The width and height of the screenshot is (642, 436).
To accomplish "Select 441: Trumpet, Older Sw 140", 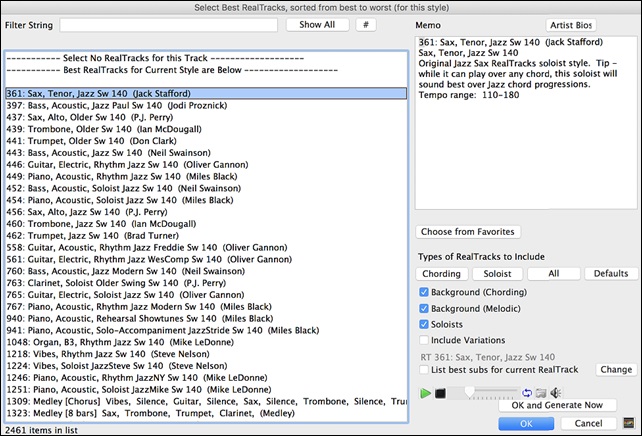I will [206, 141].
